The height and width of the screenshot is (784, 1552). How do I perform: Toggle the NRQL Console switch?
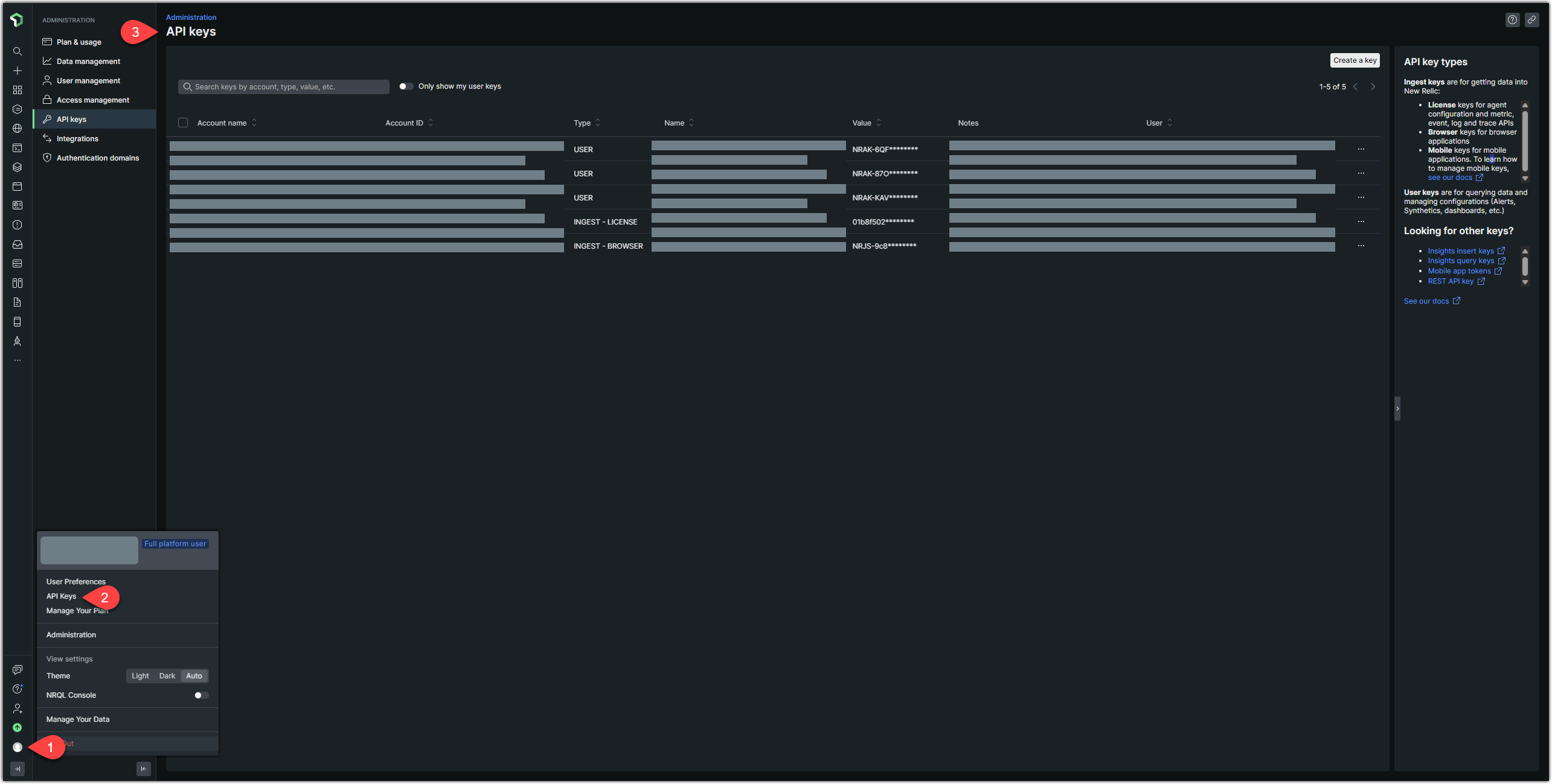(201, 695)
